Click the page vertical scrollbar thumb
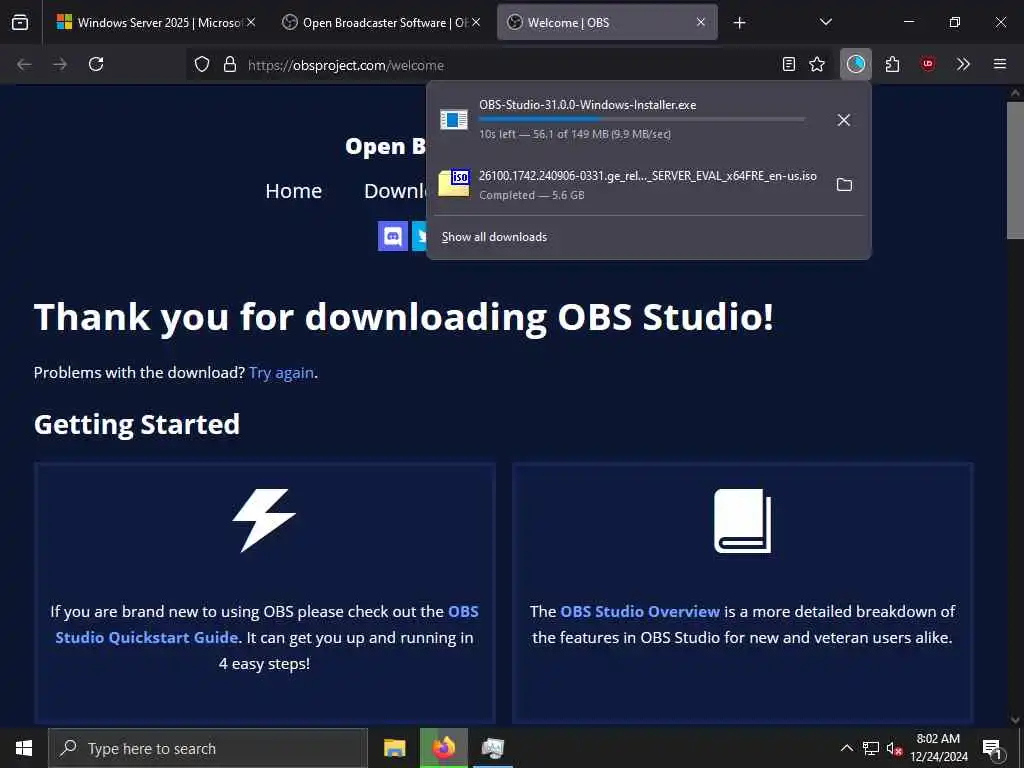The width and height of the screenshot is (1024, 768). click(x=1015, y=170)
